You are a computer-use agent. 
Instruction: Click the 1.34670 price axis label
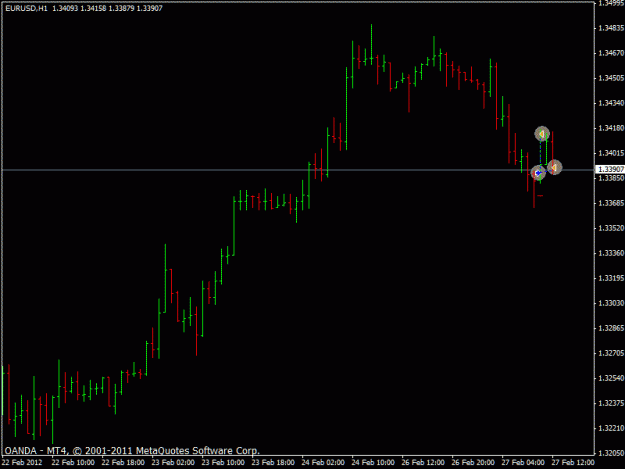click(611, 53)
